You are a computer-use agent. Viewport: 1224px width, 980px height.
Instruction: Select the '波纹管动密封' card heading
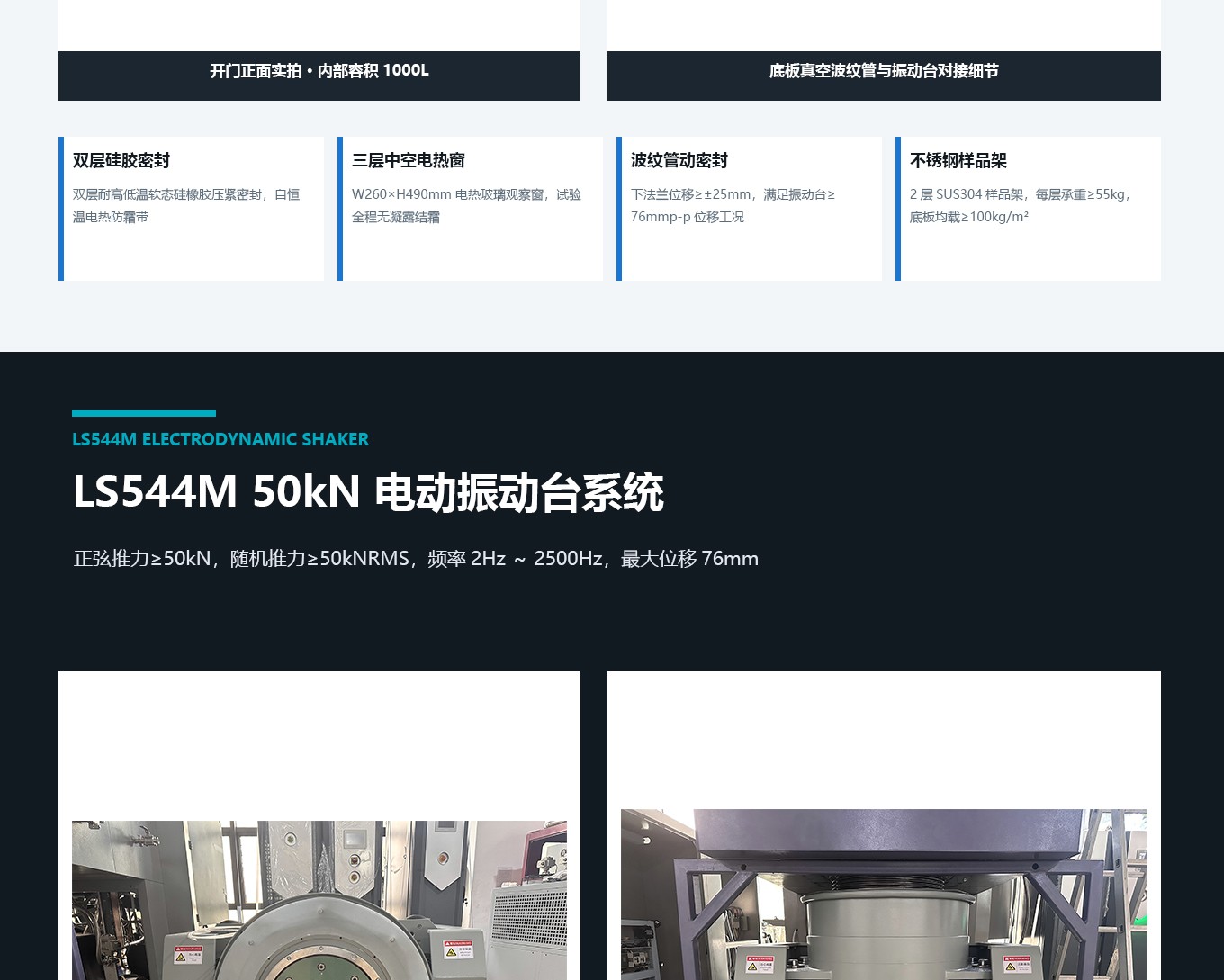pos(679,160)
